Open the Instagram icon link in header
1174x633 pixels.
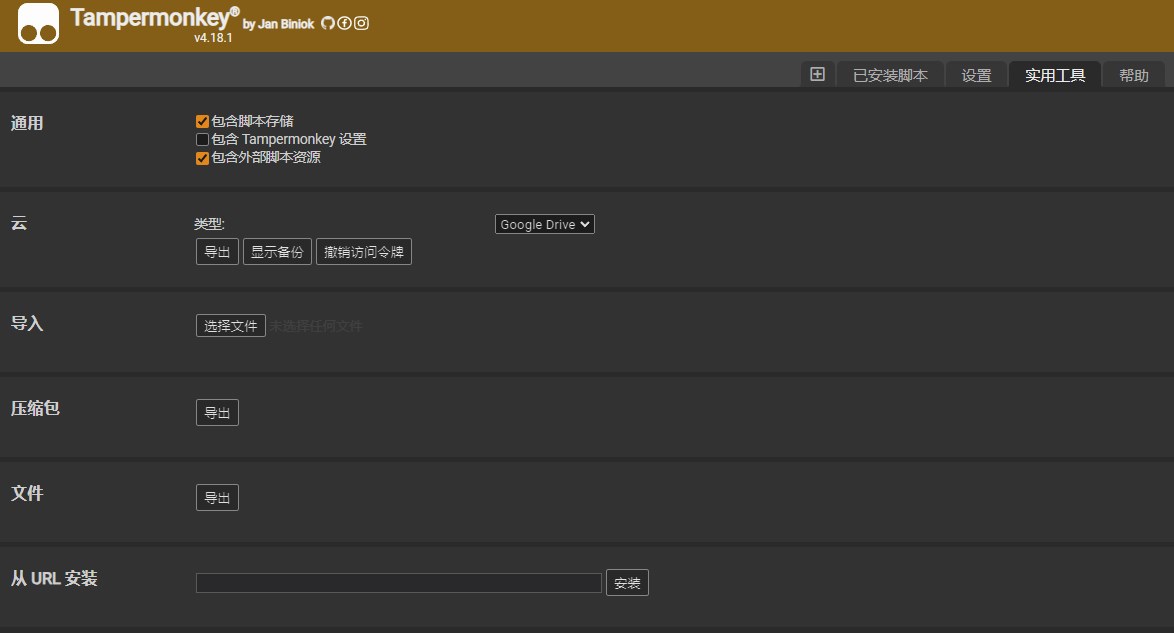pyautogui.click(x=361, y=23)
